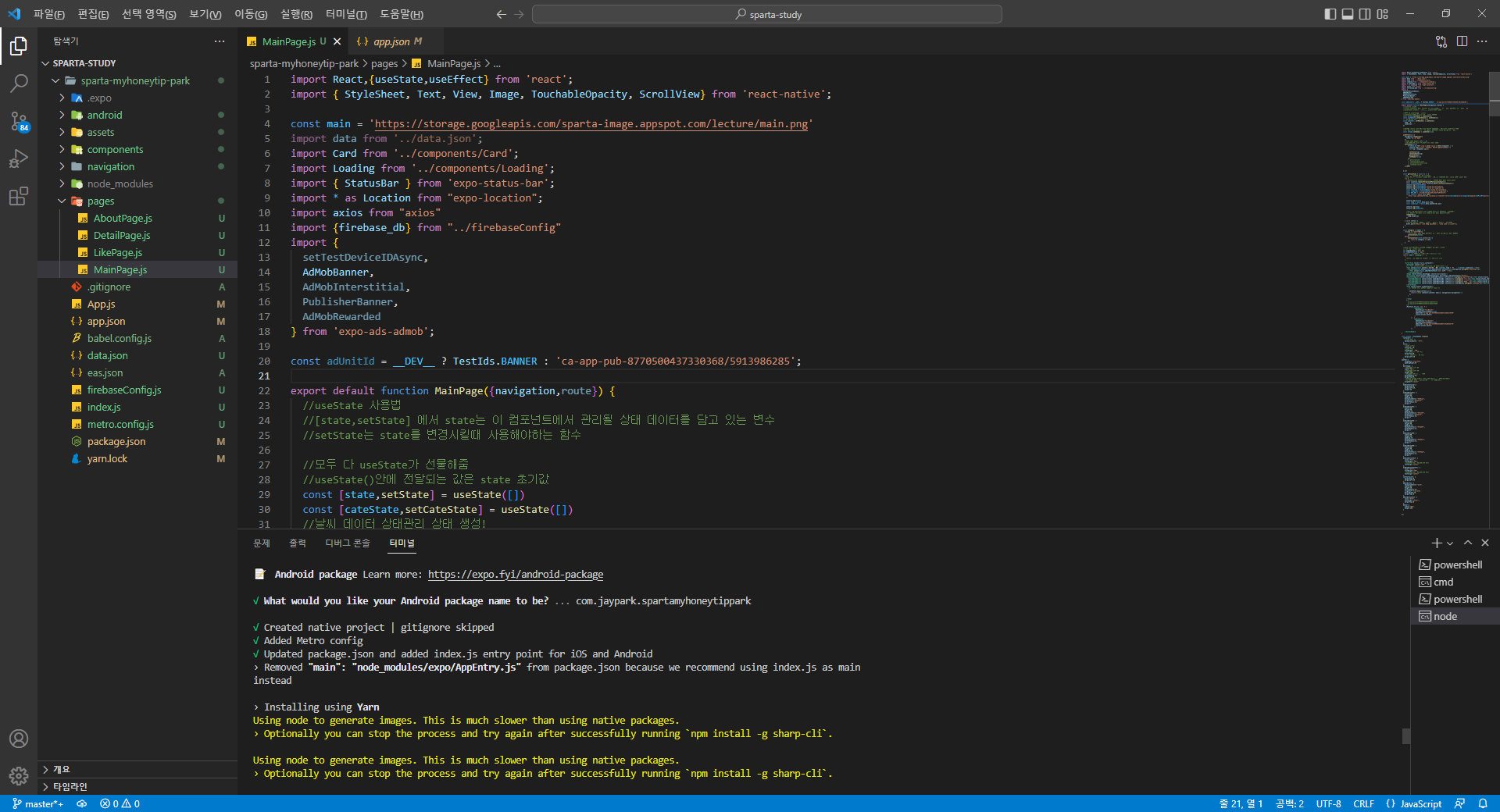Collapse the pages folder
The width and height of the screenshot is (1500, 812).
coord(137,201)
